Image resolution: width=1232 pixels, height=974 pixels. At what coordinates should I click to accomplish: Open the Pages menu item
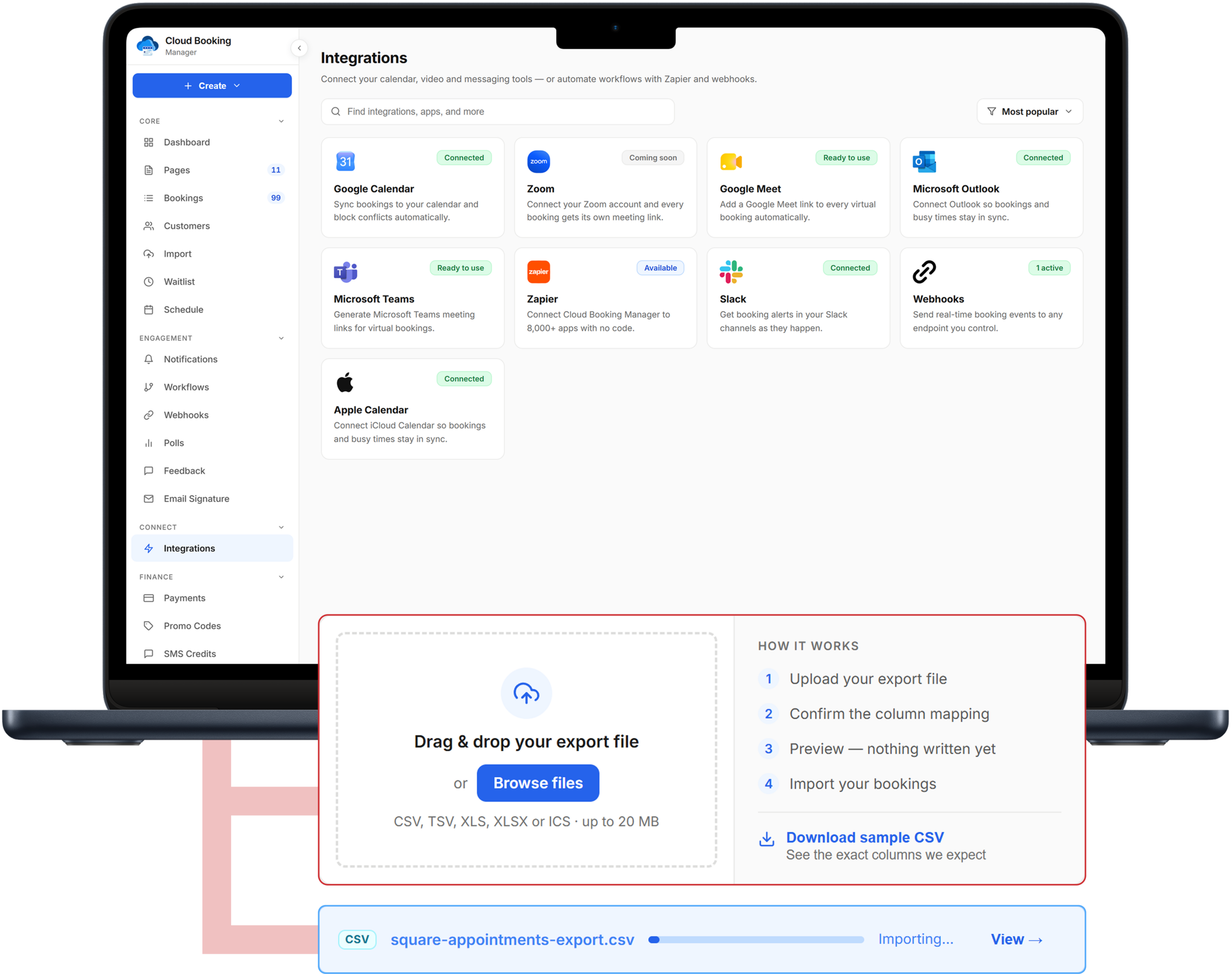[212, 170]
